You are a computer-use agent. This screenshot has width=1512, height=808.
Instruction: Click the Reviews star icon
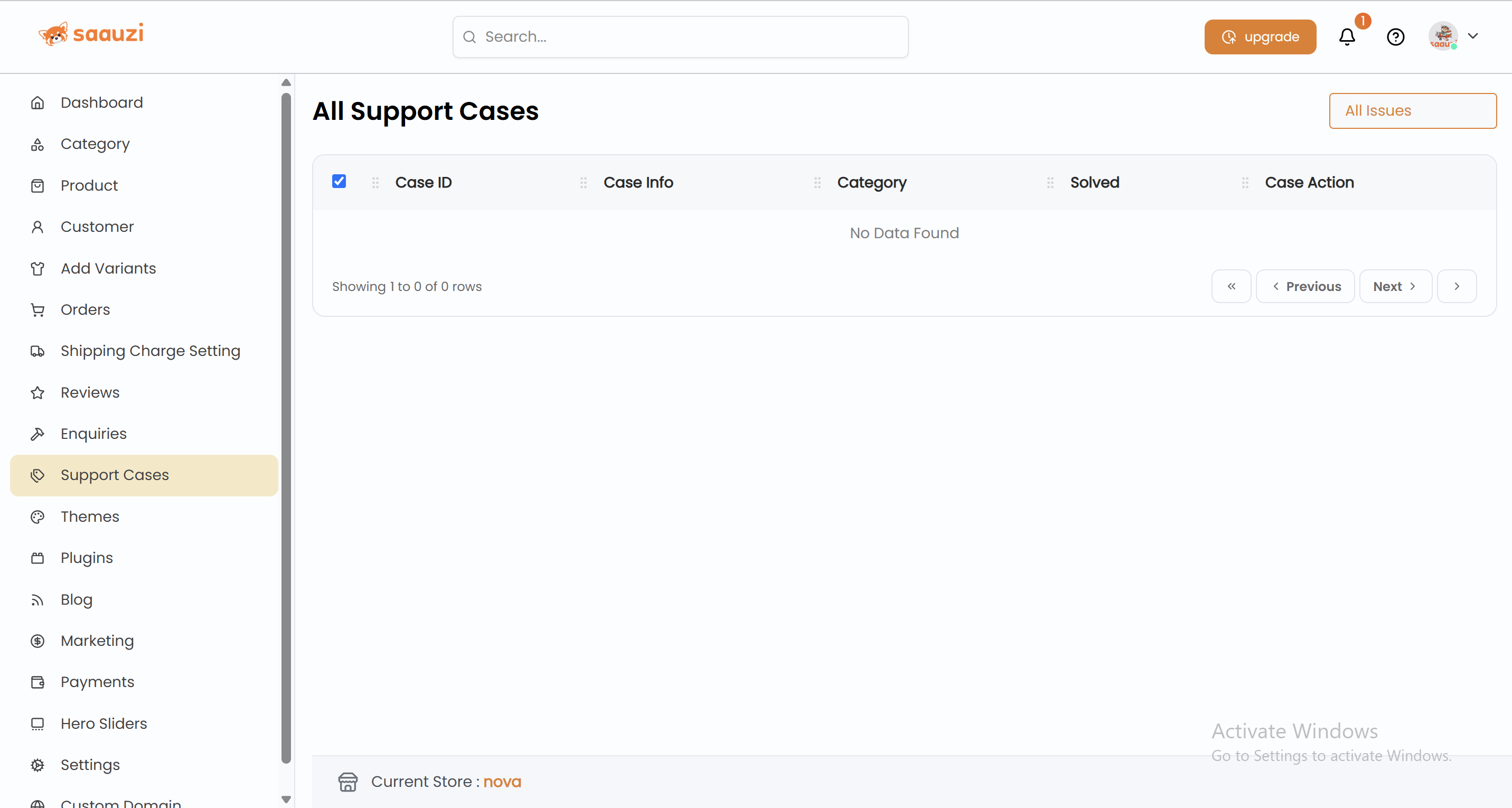(37, 392)
